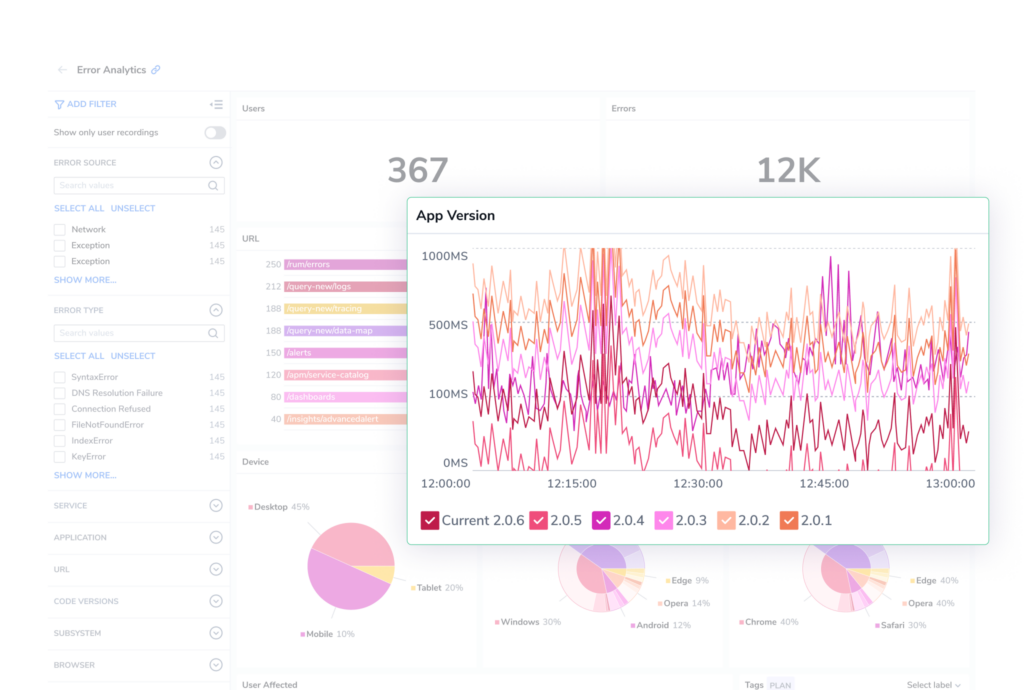Click the back arrow beside Error Analytics

pyautogui.click(x=62, y=70)
